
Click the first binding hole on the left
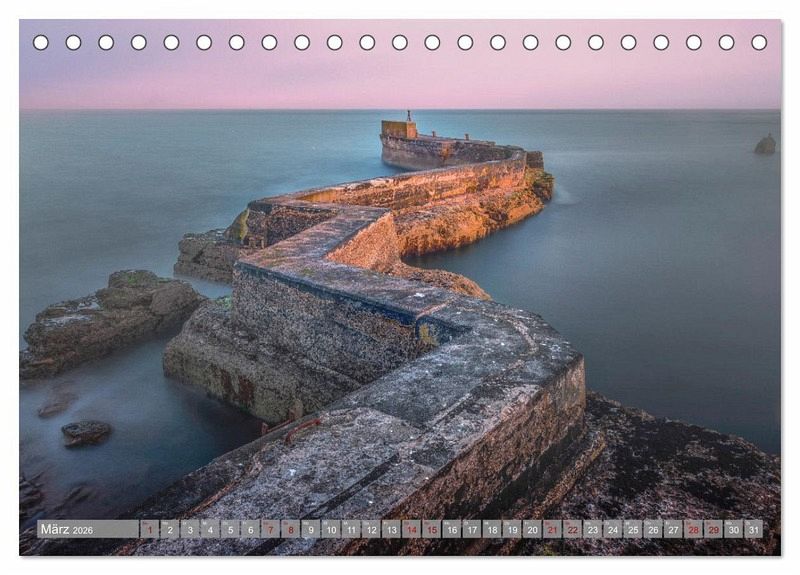[41, 42]
